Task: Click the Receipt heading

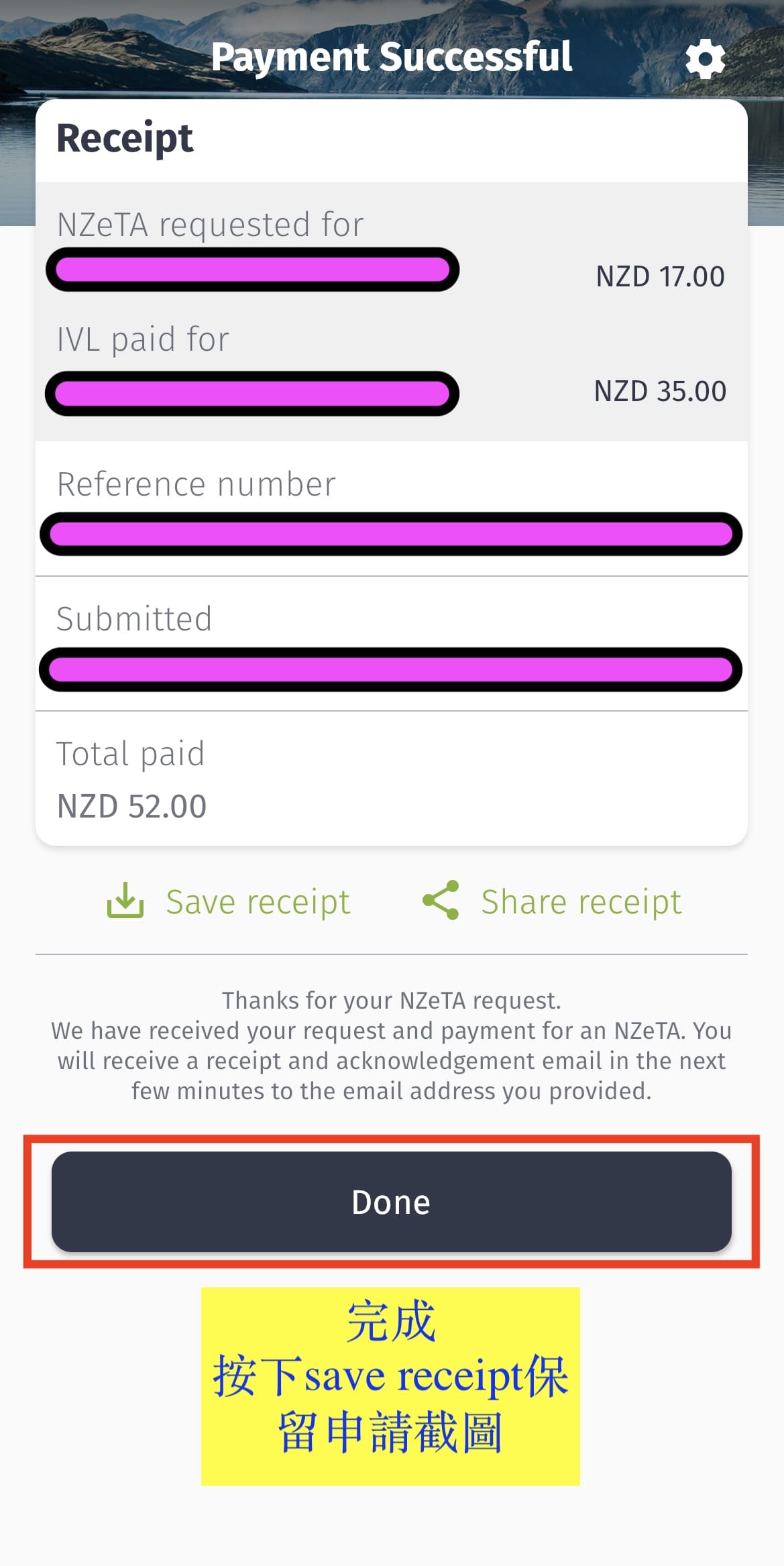Action: pyautogui.click(x=125, y=139)
